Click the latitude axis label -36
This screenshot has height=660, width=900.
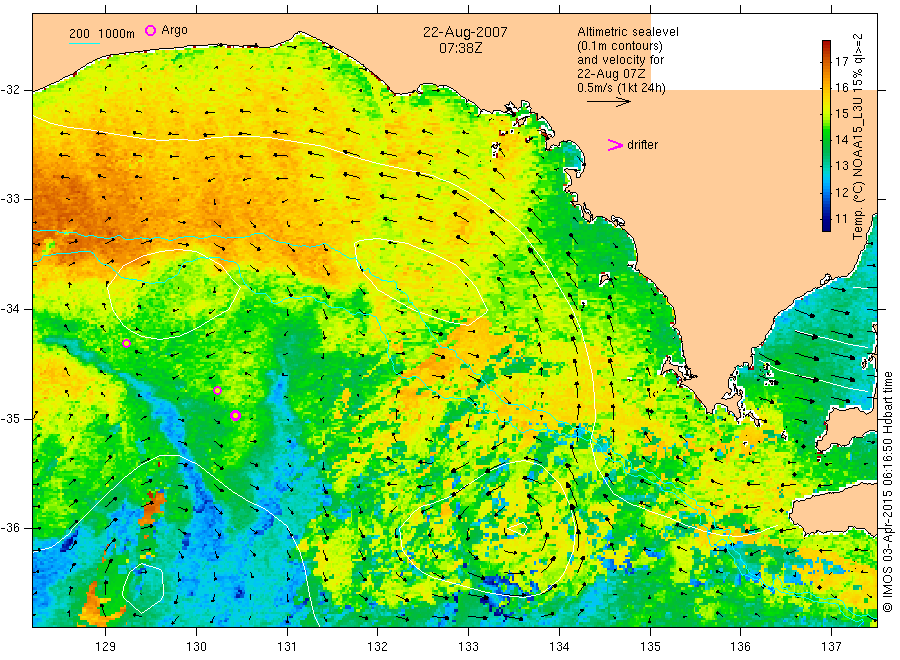pos(10,528)
